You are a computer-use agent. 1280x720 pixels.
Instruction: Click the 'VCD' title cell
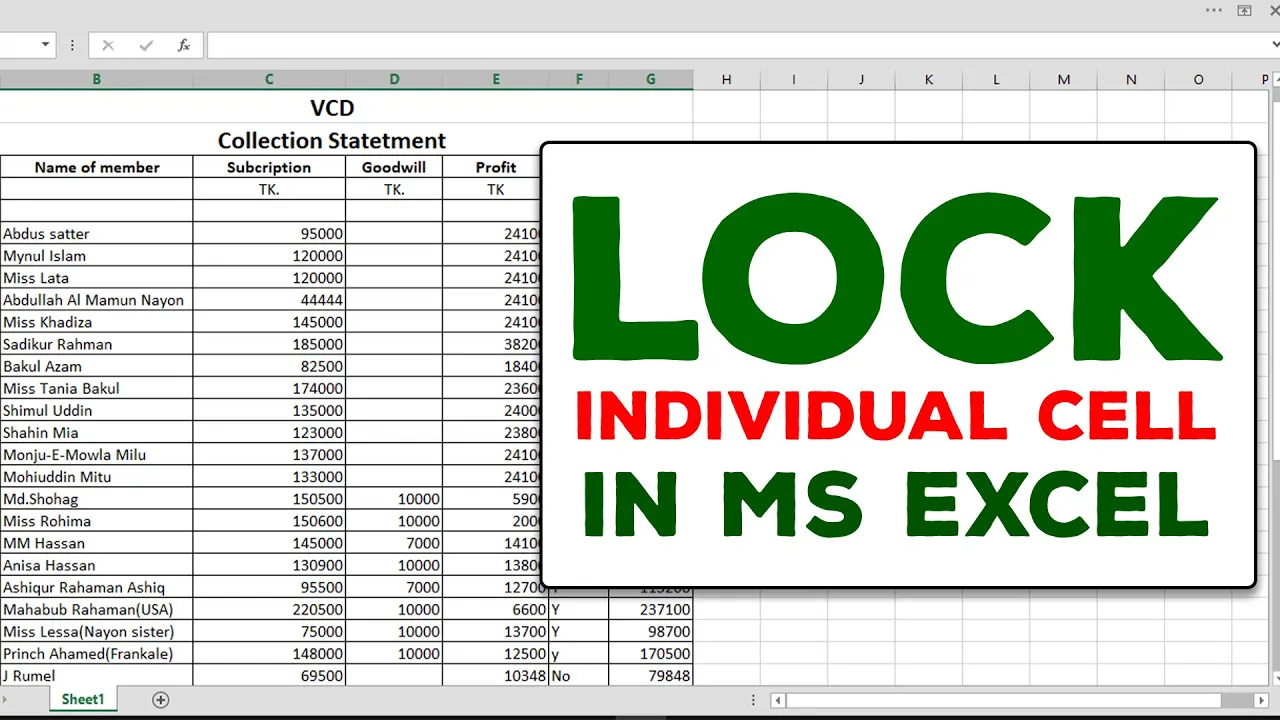[x=332, y=107]
